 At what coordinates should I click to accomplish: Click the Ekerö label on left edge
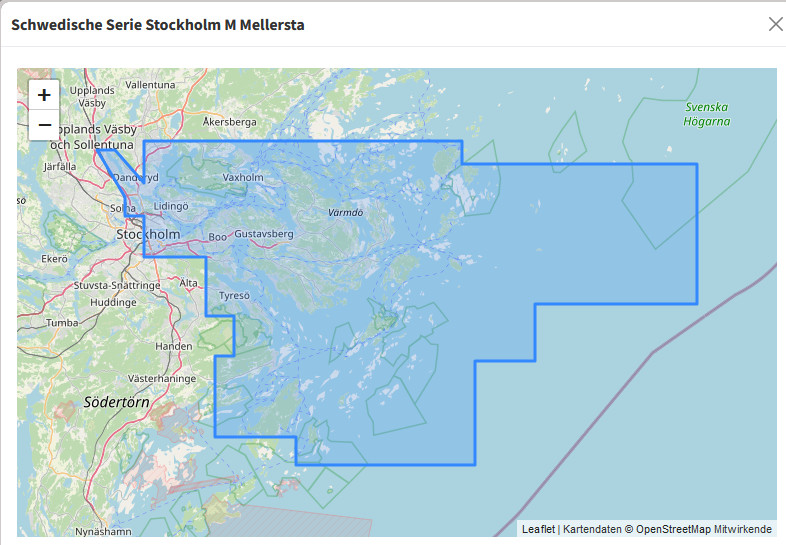pyautogui.click(x=53, y=258)
